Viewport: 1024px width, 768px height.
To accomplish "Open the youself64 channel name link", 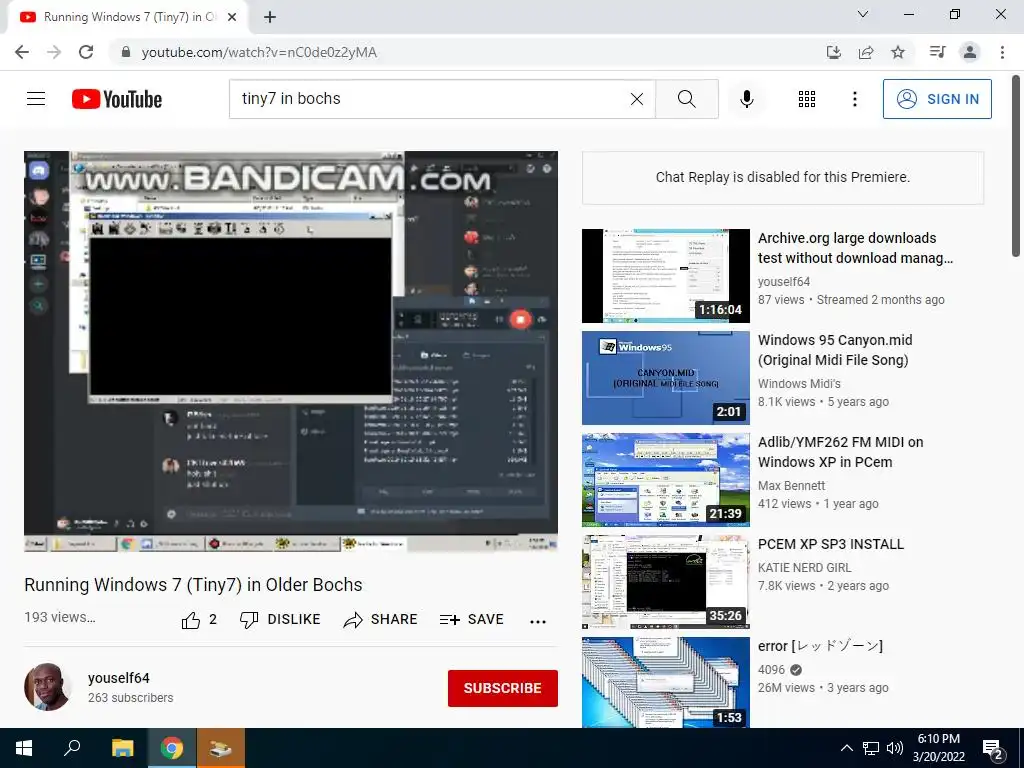I will (119, 678).
